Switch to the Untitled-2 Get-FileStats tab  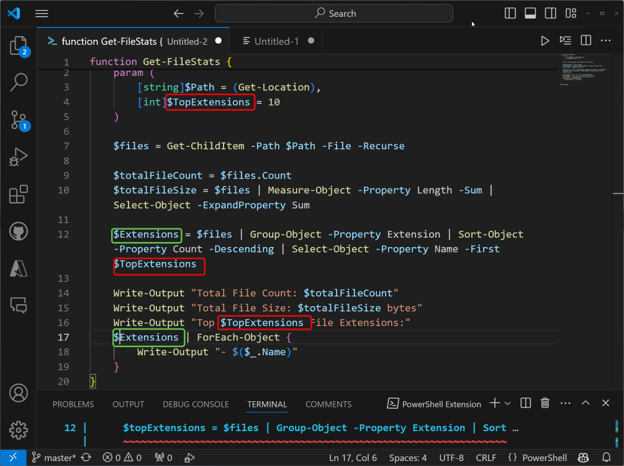click(133, 41)
